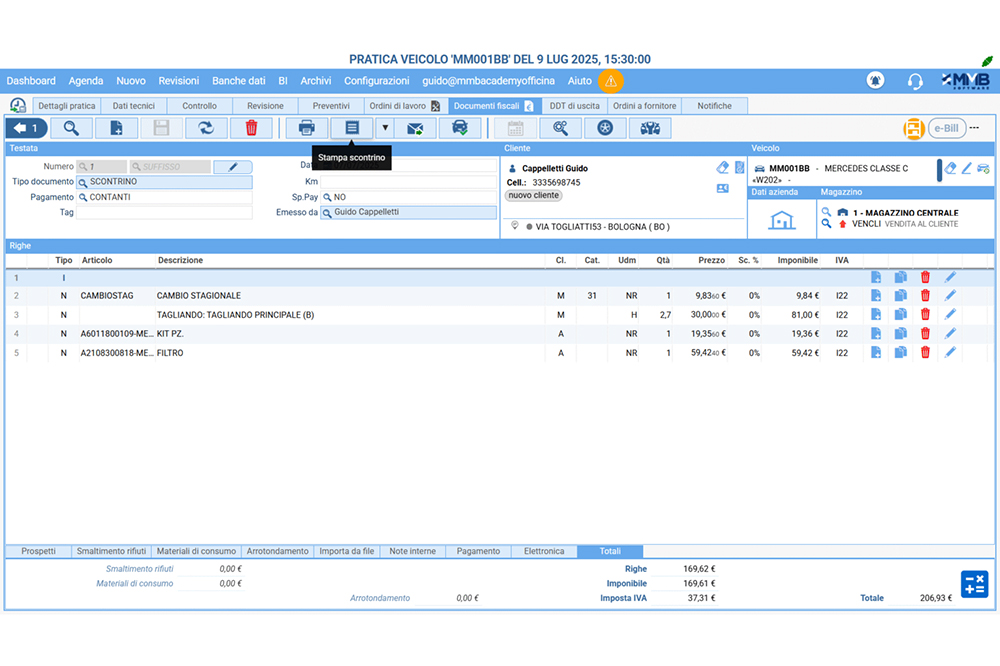Click into the Tag input field
This screenshot has height=666, width=1000.
pos(165,213)
